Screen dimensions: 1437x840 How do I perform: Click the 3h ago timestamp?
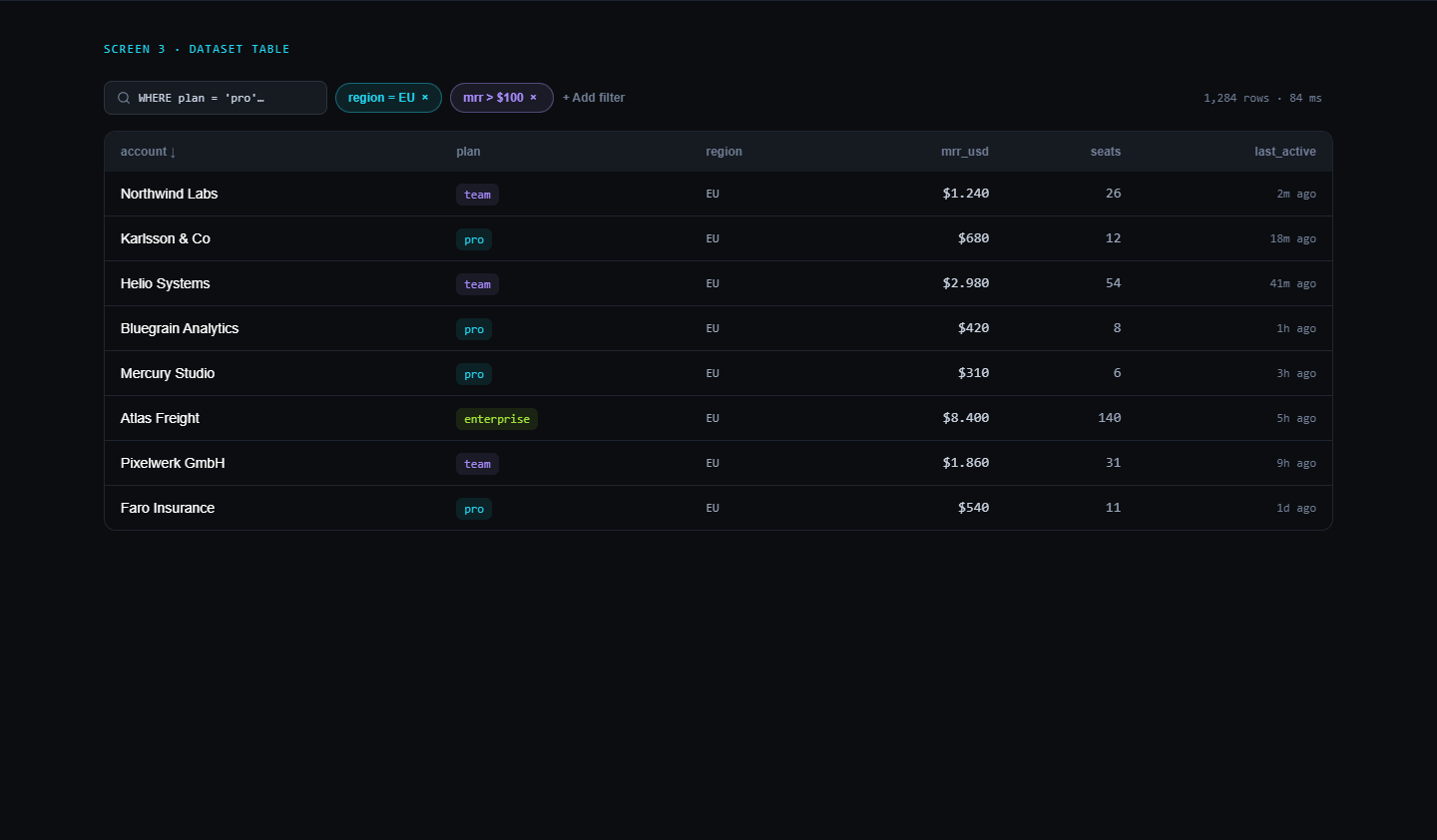[x=1296, y=374]
